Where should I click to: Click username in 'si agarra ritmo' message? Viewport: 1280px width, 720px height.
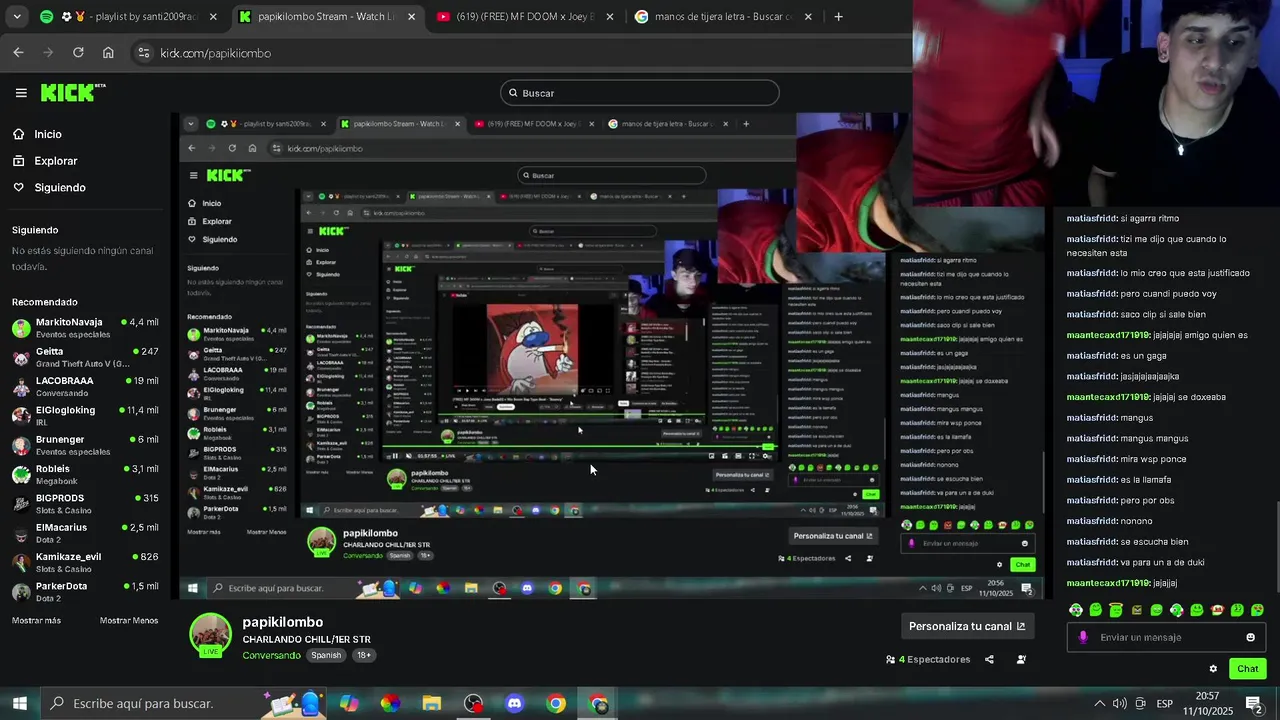[x=1091, y=218]
